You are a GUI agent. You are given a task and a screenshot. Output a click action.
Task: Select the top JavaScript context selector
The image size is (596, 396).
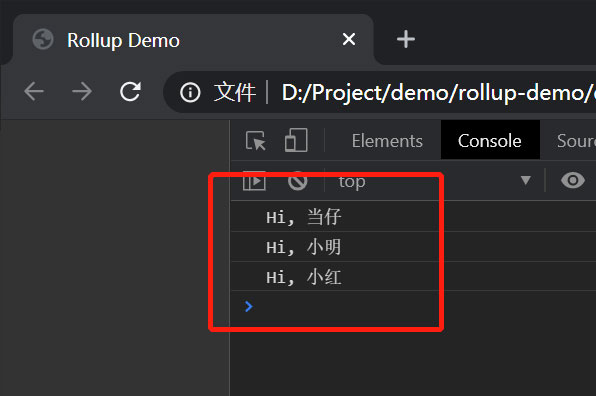coord(434,181)
